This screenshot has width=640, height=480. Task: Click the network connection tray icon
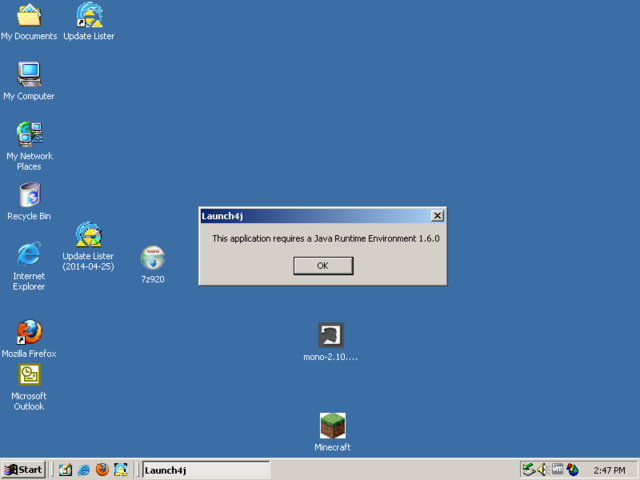(529, 470)
